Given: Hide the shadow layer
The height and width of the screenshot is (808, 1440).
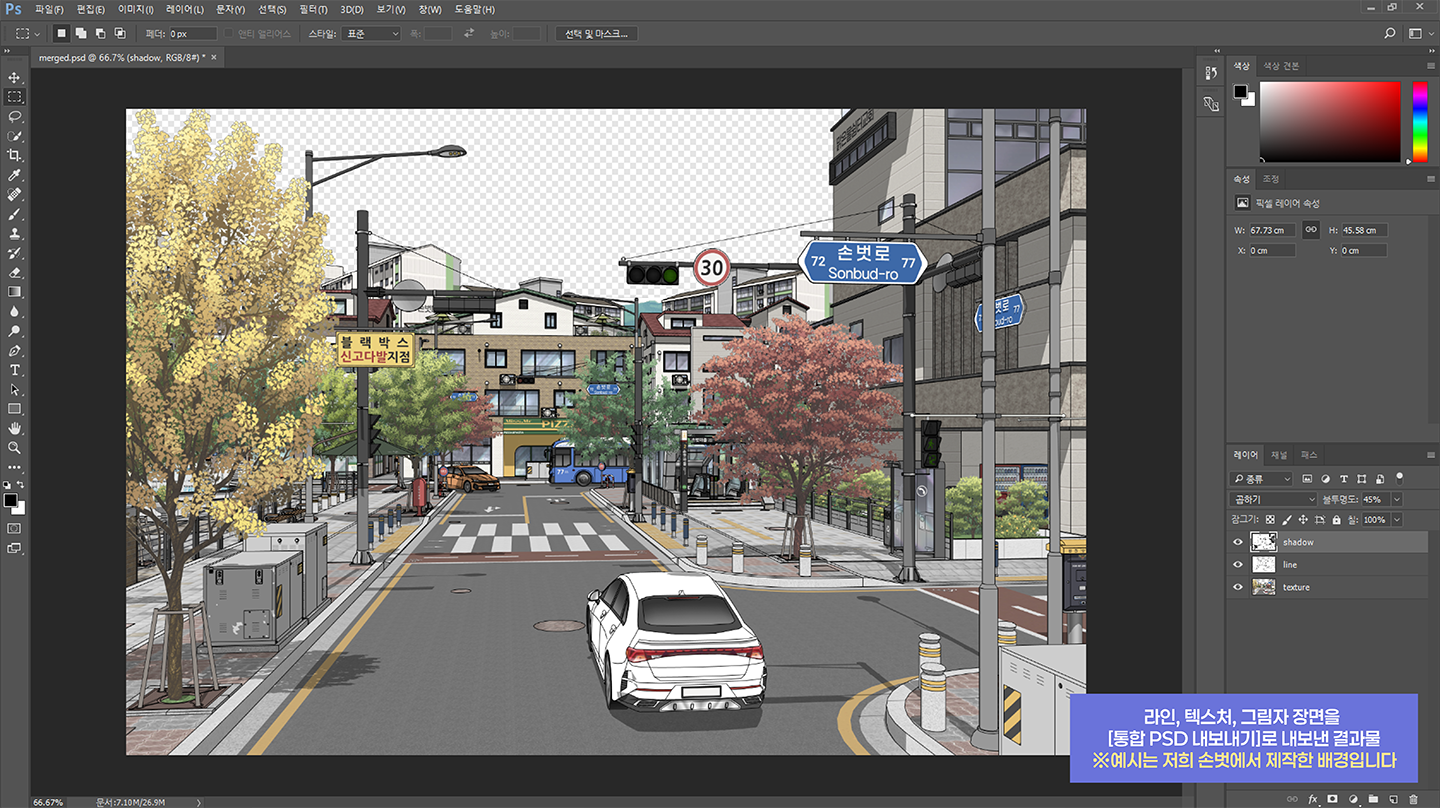Looking at the screenshot, I should (x=1238, y=542).
